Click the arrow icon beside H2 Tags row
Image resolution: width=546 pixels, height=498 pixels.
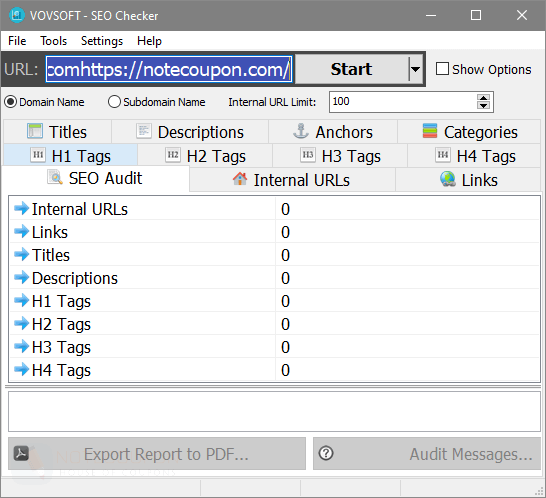22,323
